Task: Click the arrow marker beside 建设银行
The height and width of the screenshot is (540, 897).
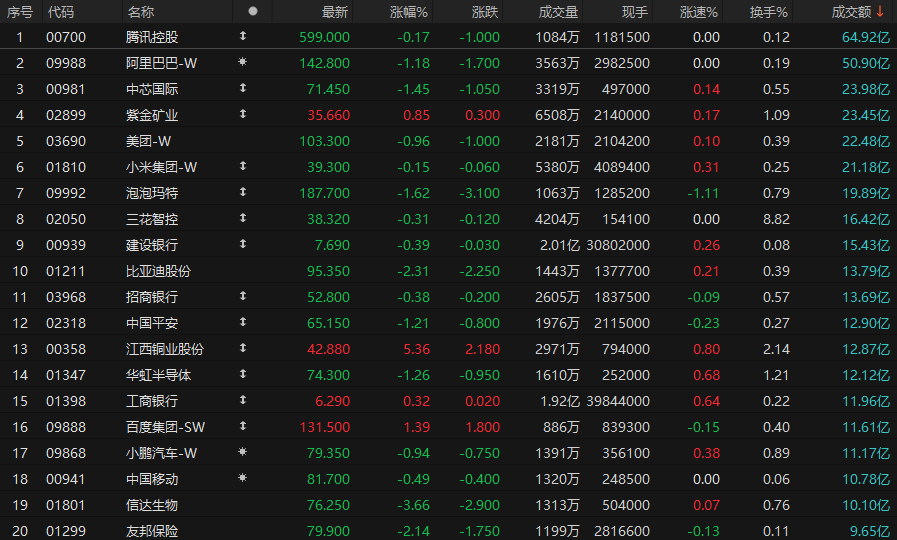Action: [x=243, y=244]
